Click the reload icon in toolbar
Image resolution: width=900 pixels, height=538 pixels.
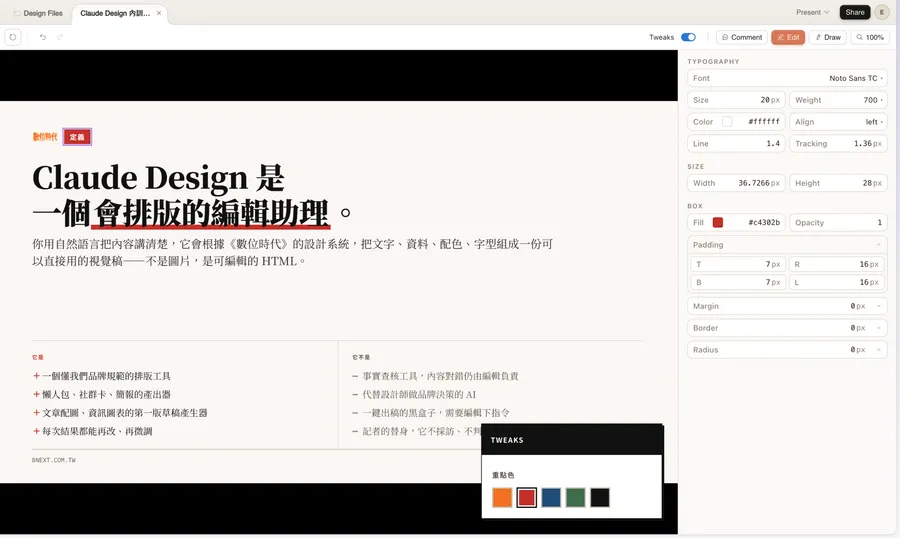pyautogui.click(x=13, y=37)
